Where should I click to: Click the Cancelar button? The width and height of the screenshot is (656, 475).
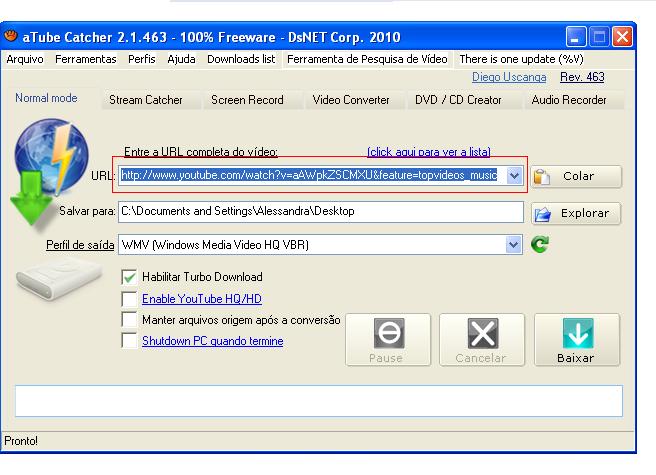(482, 340)
